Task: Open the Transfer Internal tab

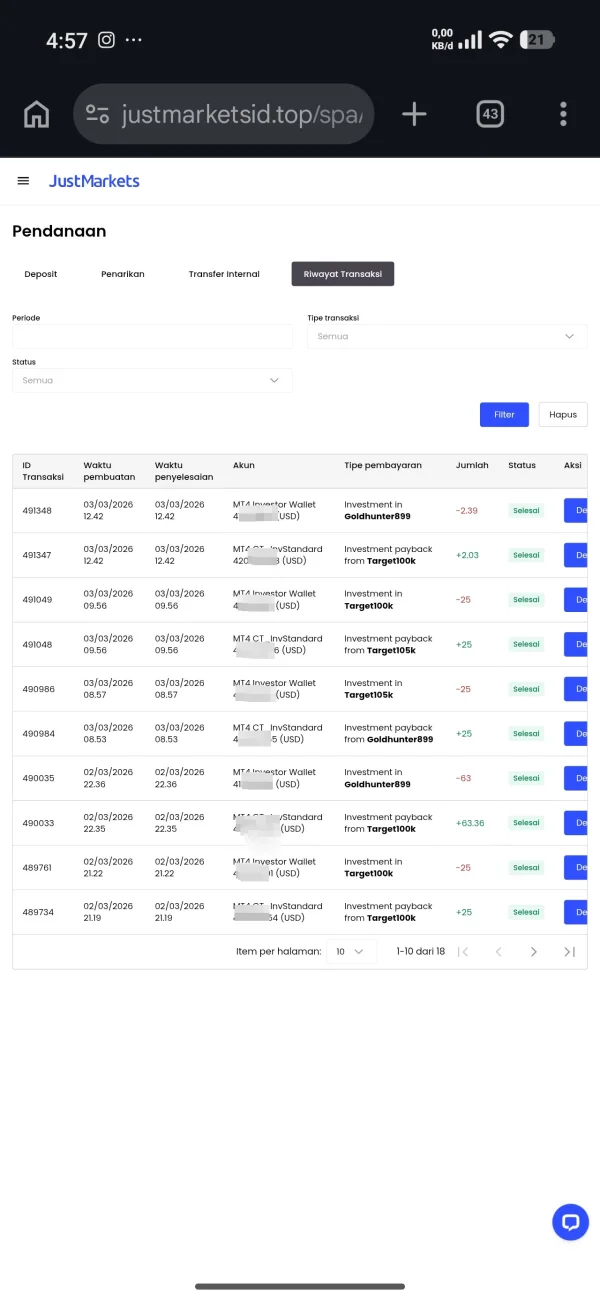Action: pyautogui.click(x=224, y=274)
